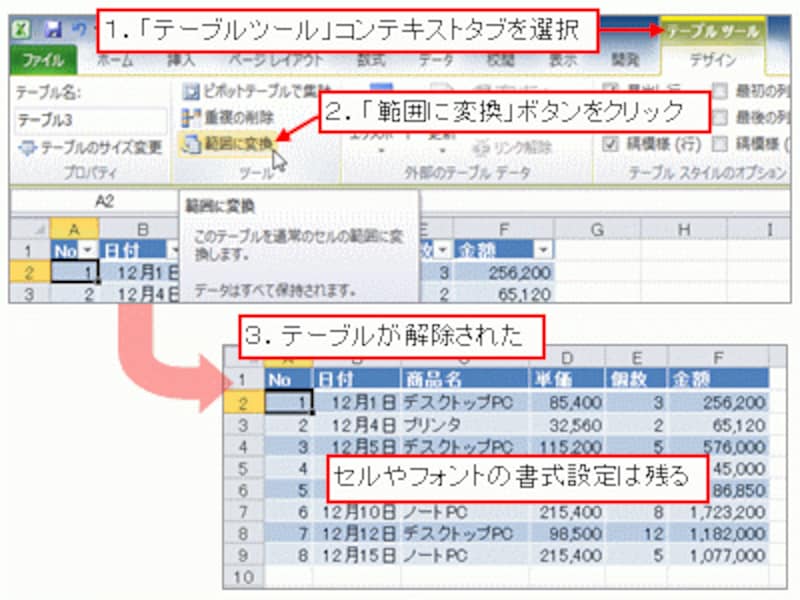Click the テーブル名 input field with テーブル3

coord(91,121)
